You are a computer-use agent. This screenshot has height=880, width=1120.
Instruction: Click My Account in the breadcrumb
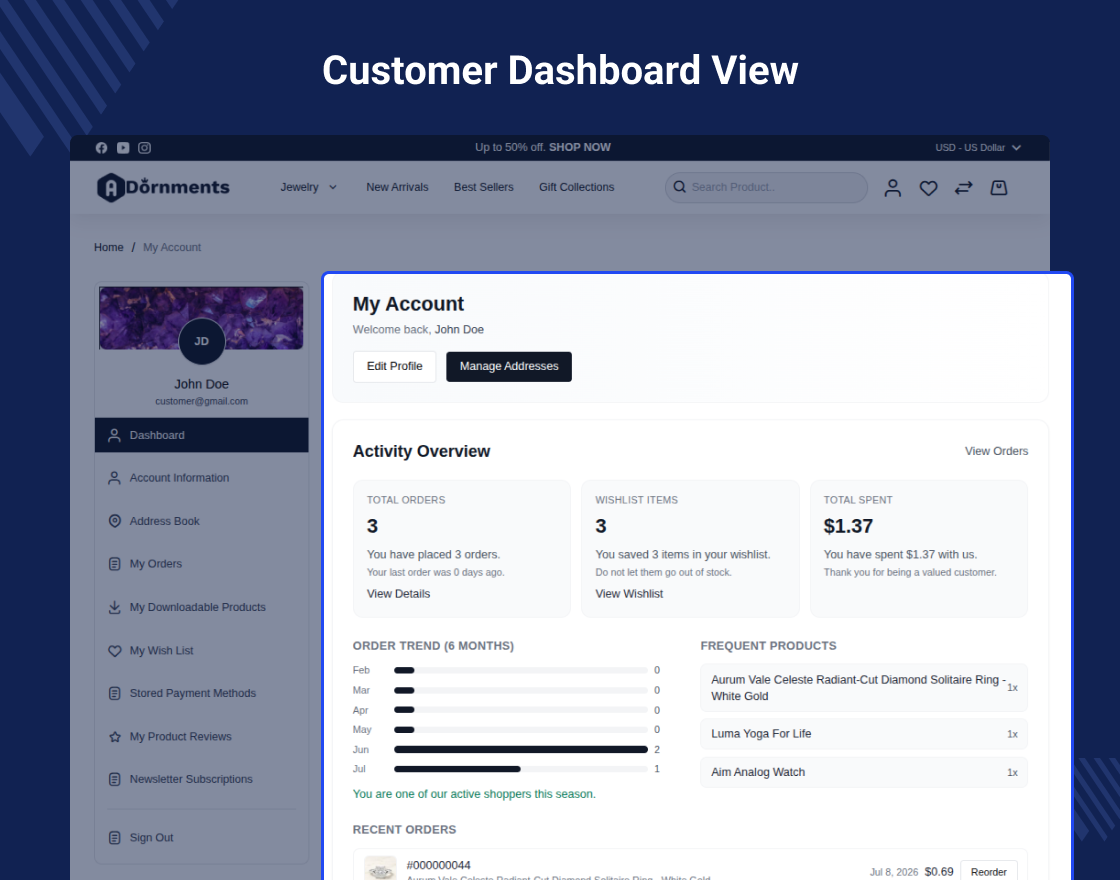pos(172,247)
